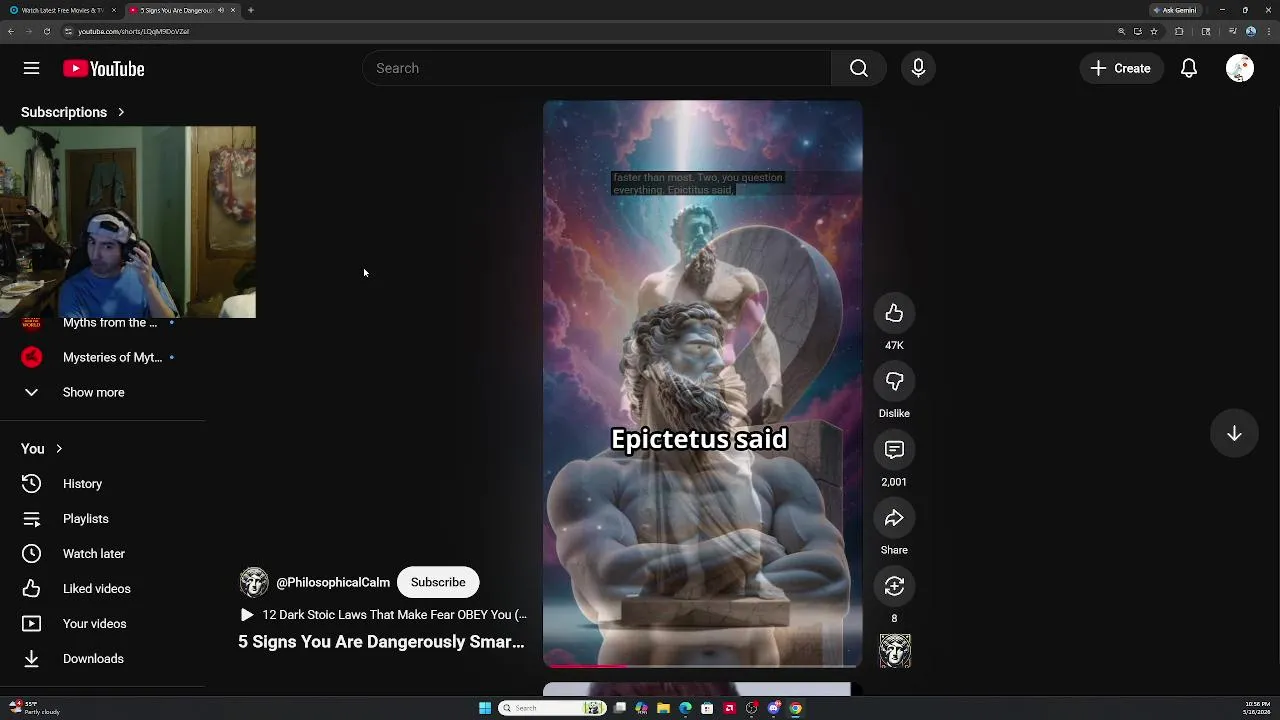Open Your videos in the sidebar
1280x720 pixels.
pos(102,624)
